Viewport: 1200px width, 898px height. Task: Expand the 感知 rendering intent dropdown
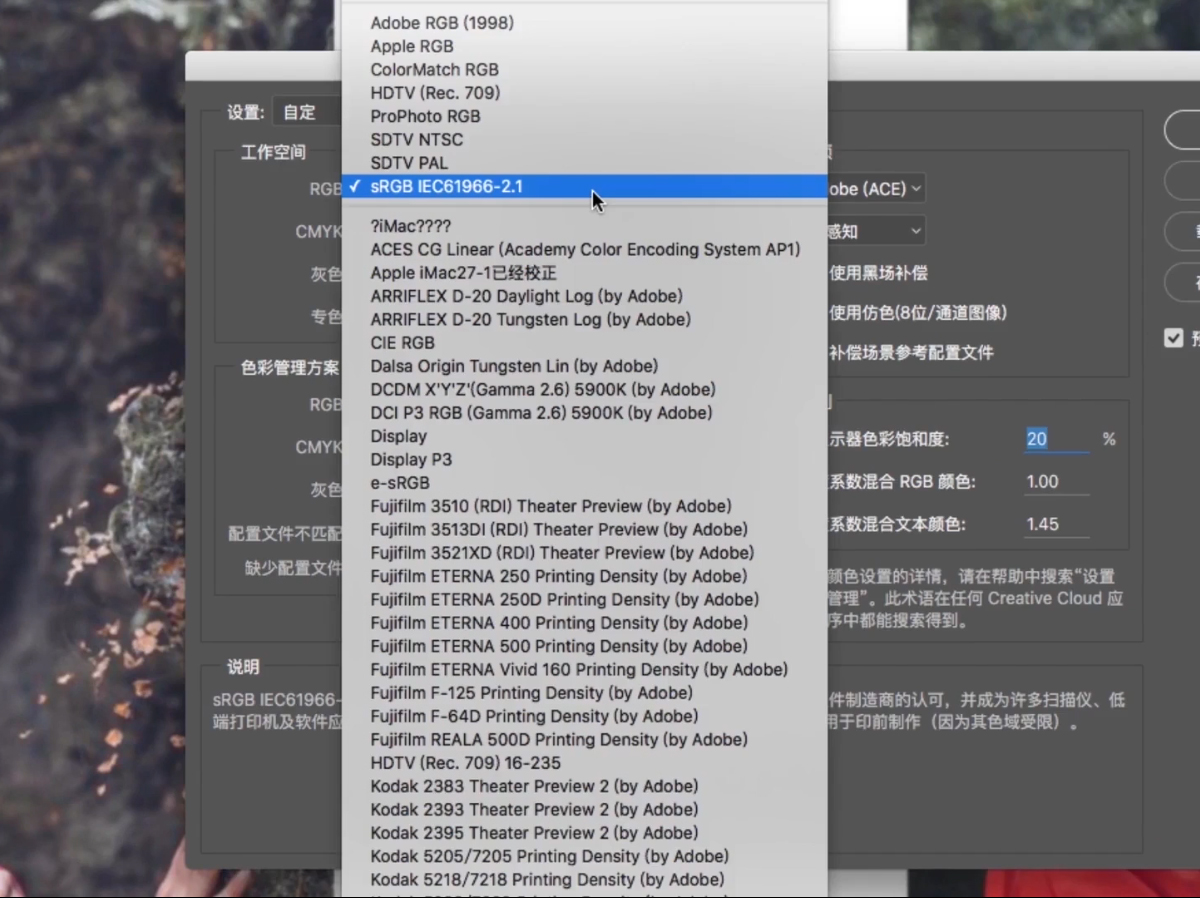coord(874,231)
